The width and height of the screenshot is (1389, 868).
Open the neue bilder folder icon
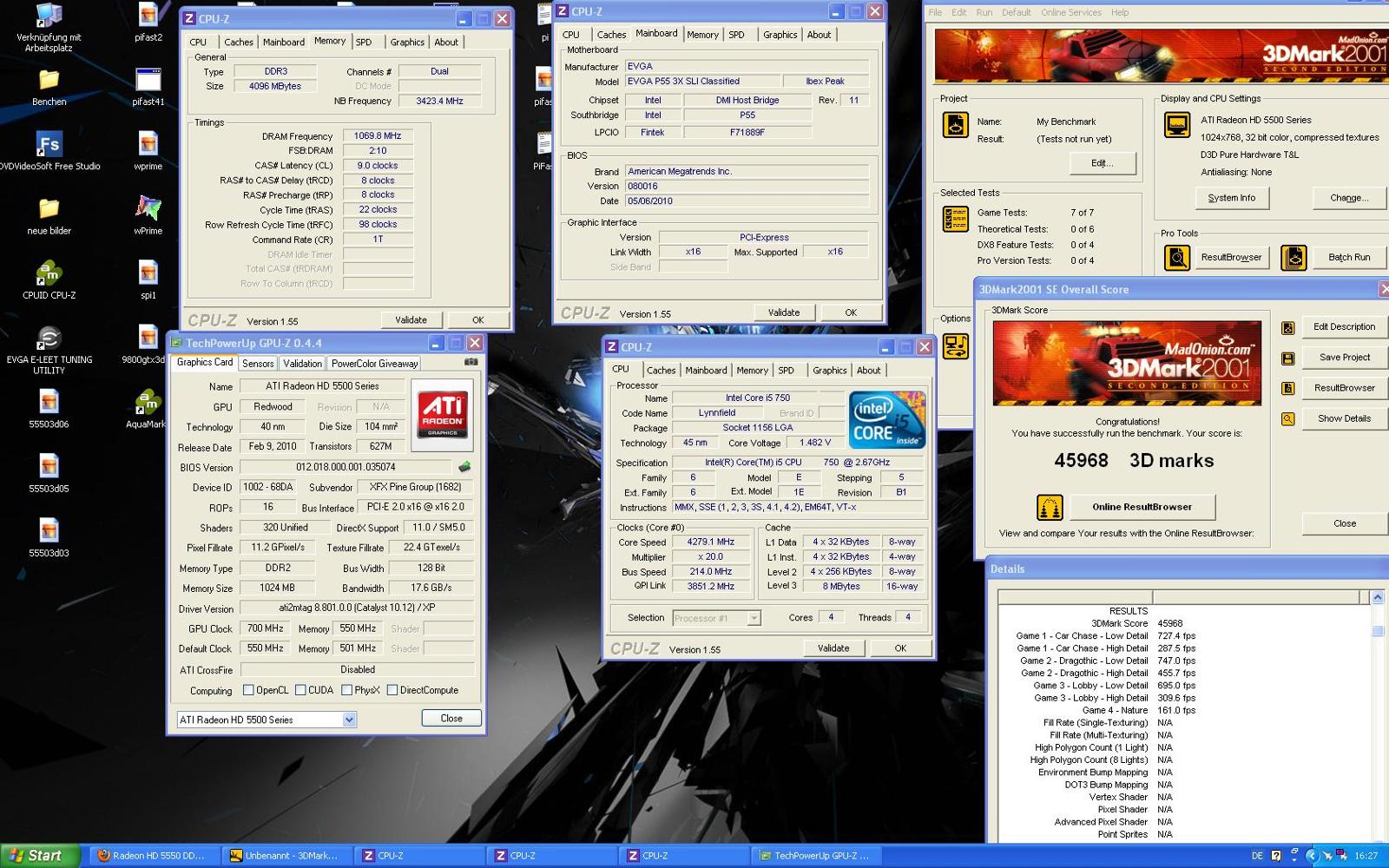point(49,209)
